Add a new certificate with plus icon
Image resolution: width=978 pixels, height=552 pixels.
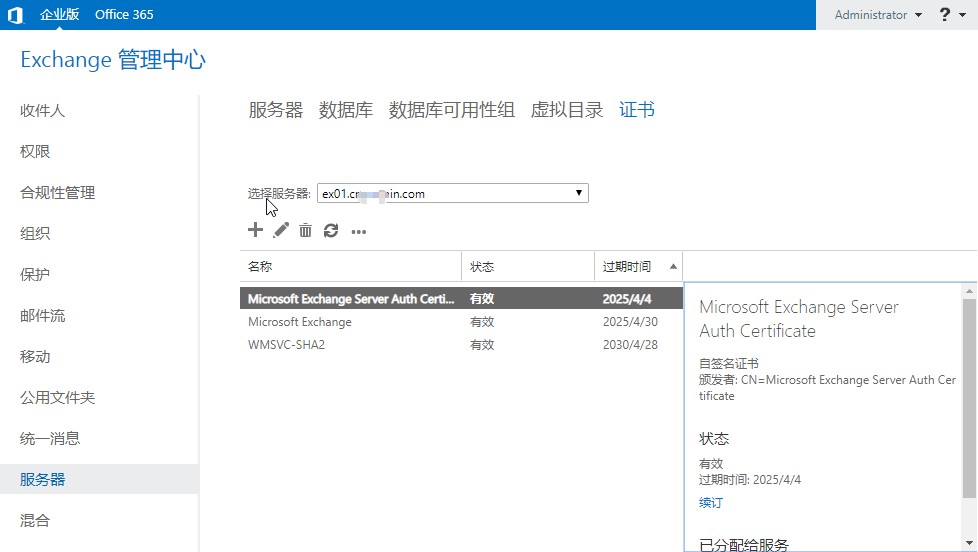tap(255, 230)
